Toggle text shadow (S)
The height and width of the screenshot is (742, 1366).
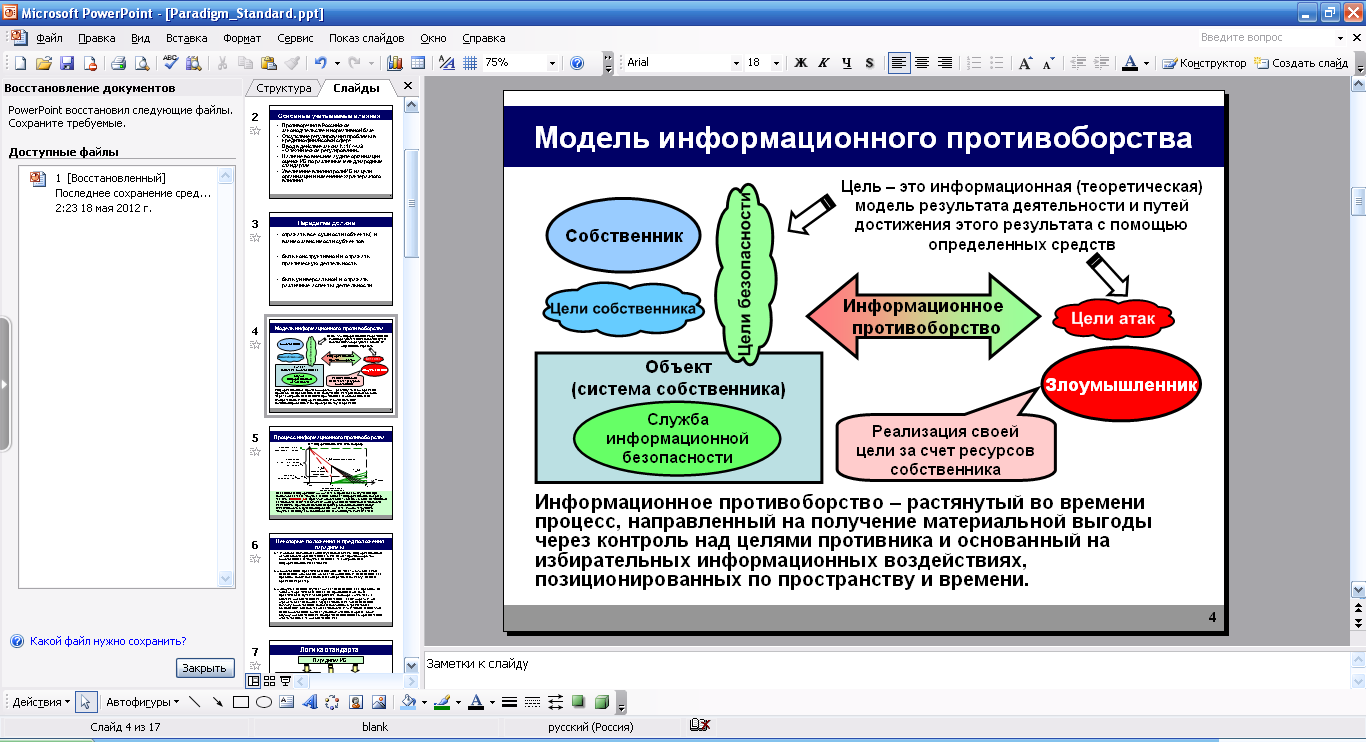(x=869, y=63)
